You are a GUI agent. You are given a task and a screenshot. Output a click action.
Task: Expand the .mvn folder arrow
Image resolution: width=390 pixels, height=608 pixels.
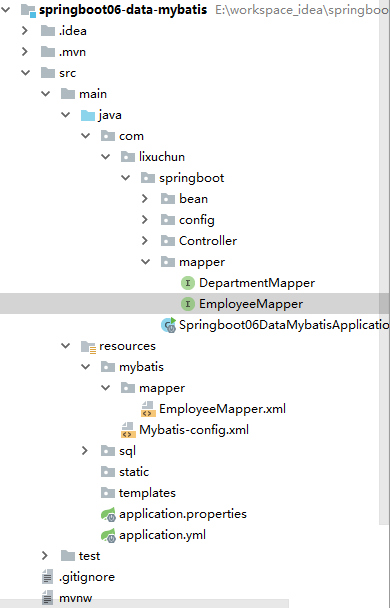click(25, 52)
